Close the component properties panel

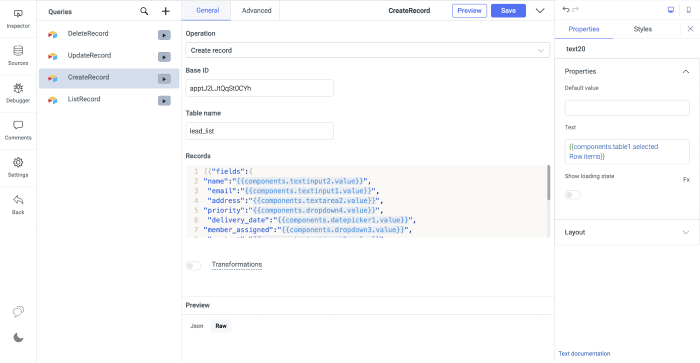[690, 29]
